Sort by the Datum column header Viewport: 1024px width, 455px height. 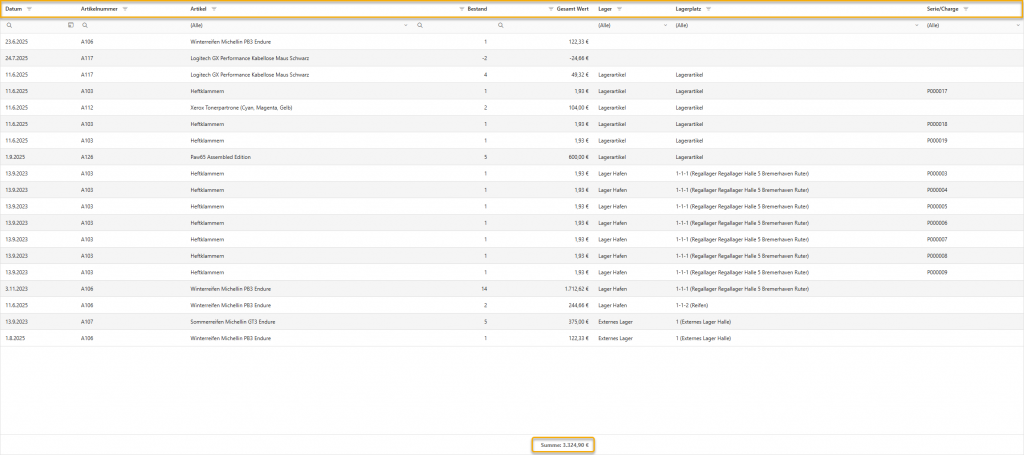[x=14, y=9]
